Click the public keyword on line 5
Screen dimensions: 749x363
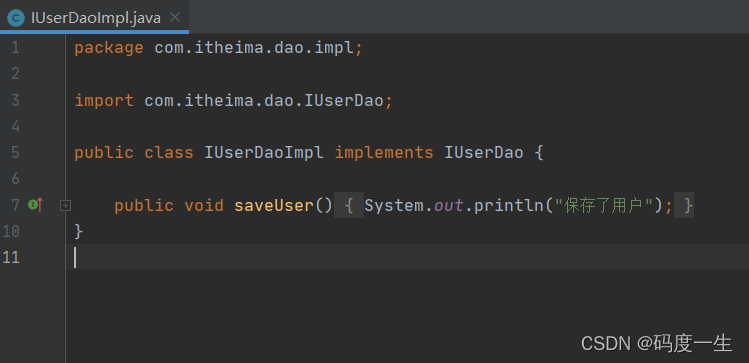tap(104, 153)
